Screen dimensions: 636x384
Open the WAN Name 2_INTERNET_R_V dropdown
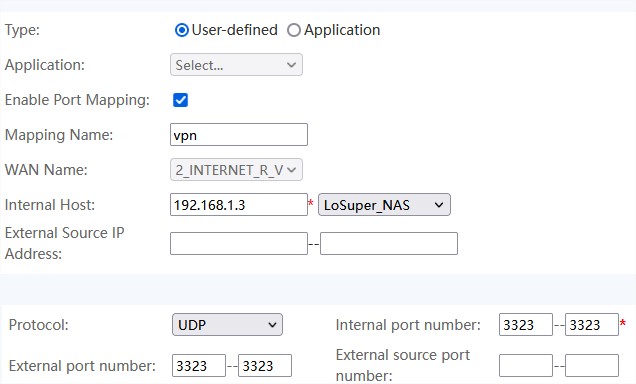tap(236, 169)
